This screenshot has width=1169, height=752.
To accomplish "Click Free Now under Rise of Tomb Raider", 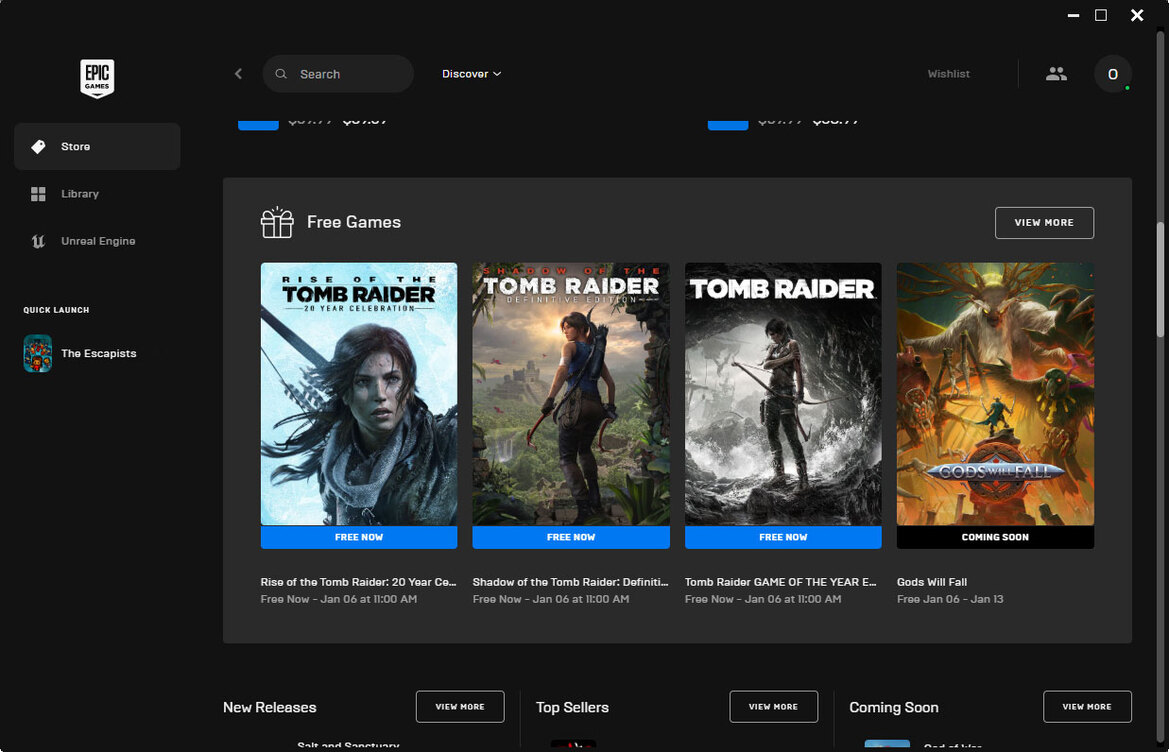I will click(359, 537).
